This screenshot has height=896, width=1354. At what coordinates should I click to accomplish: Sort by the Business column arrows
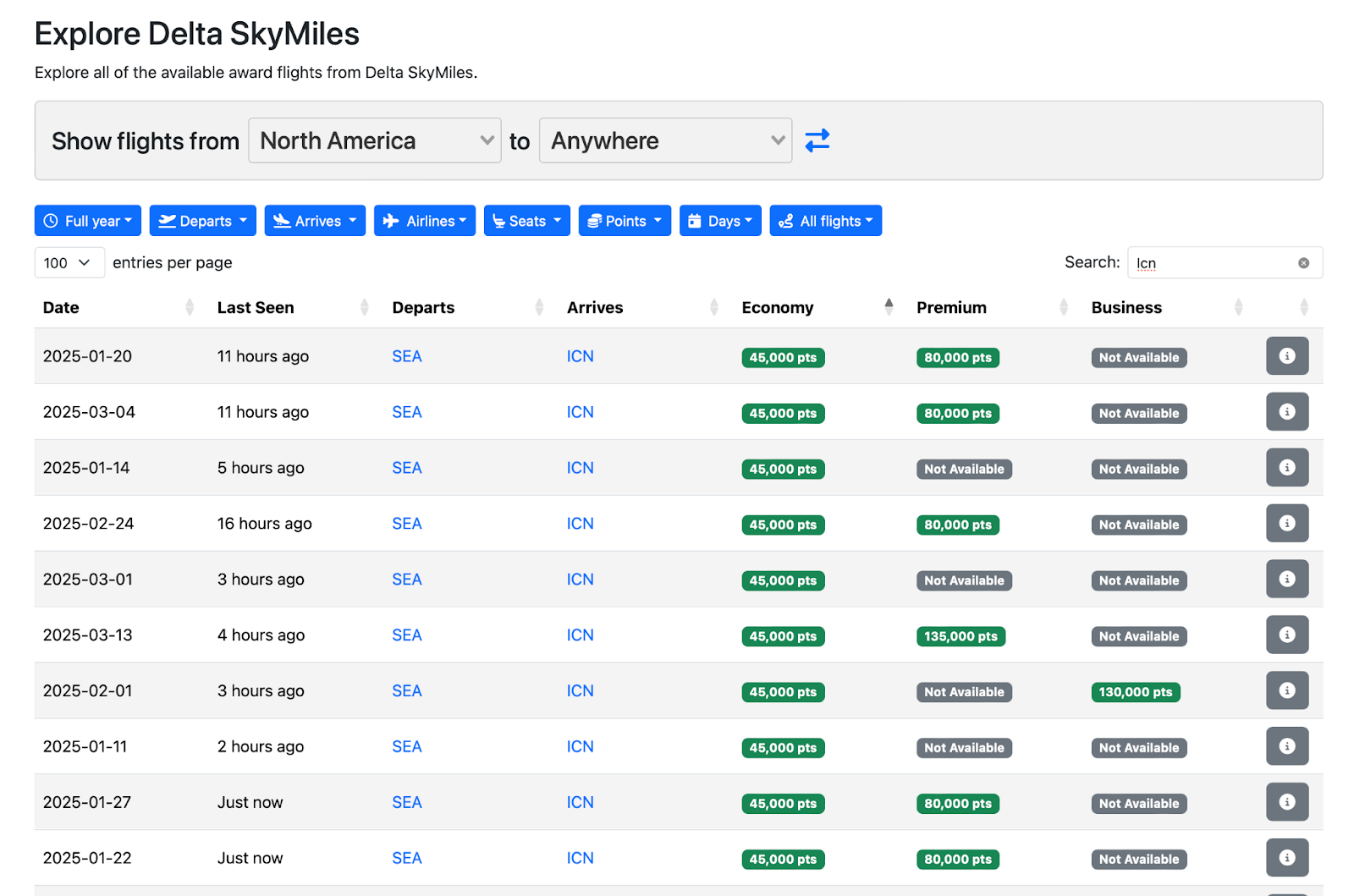[x=1238, y=307]
